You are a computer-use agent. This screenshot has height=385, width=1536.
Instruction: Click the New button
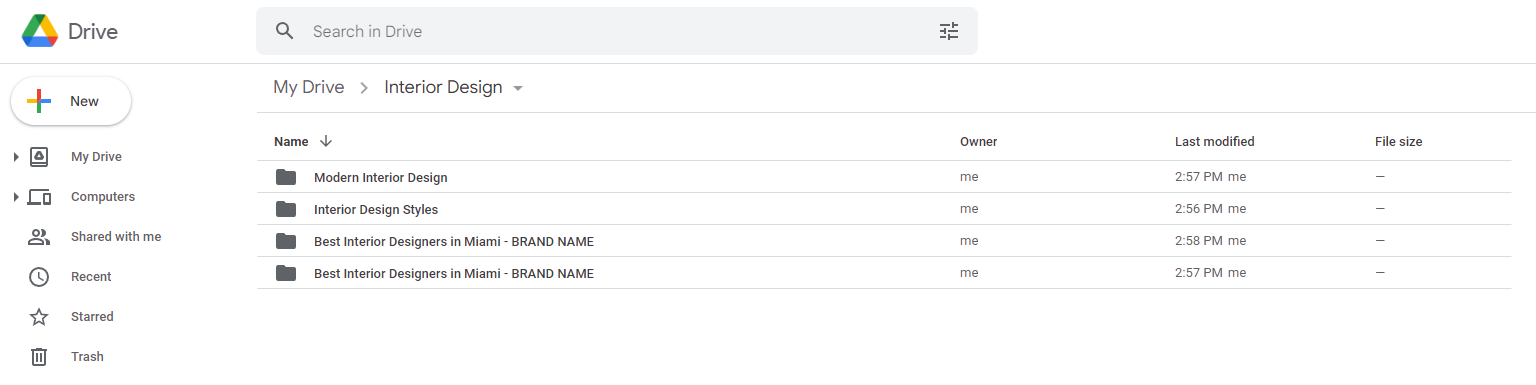tap(71, 101)
